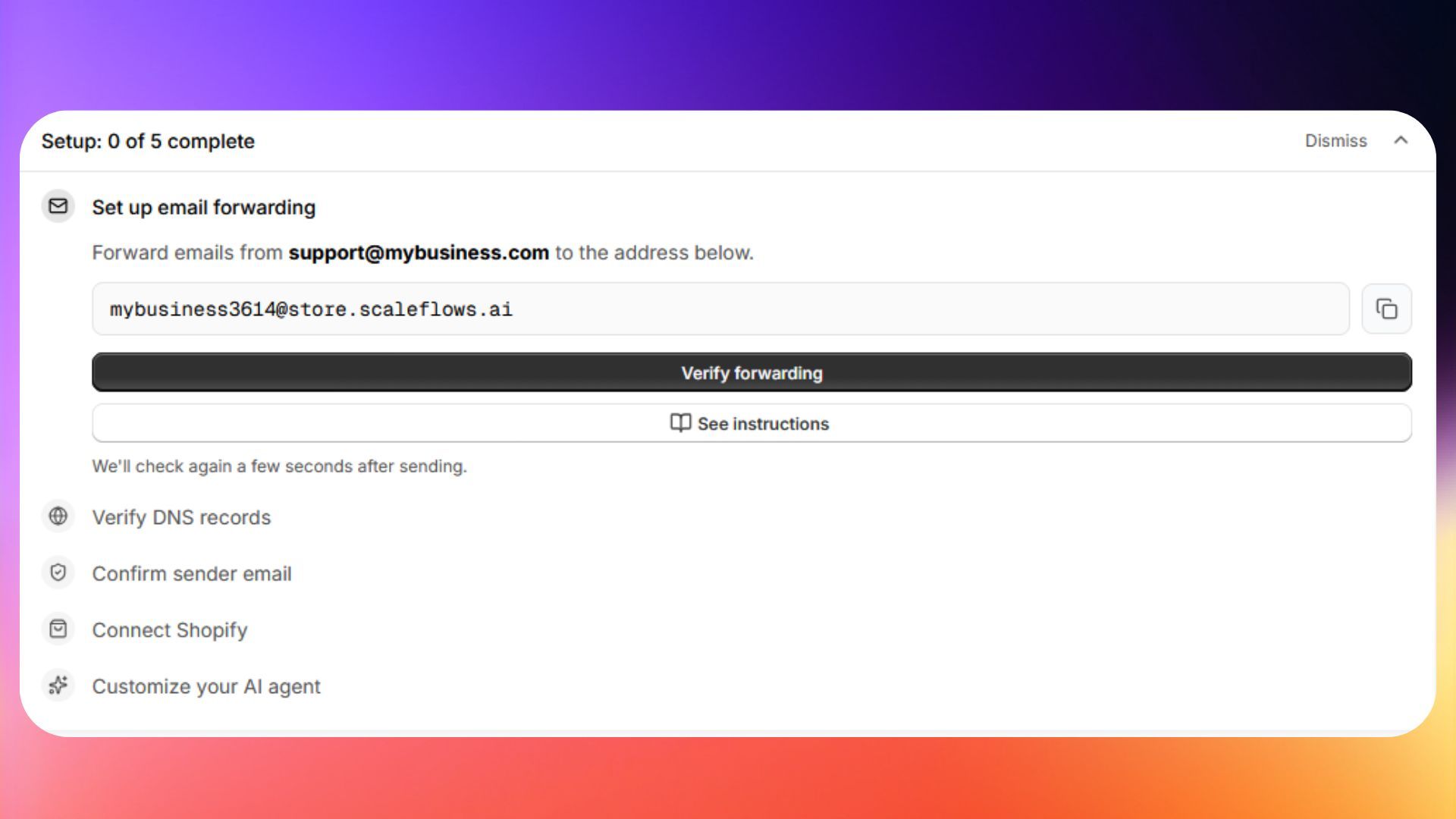The width and height of the screenshot is (1456, 819).
Task: Select the forwarding address field
Action: [x=720, y=309]
